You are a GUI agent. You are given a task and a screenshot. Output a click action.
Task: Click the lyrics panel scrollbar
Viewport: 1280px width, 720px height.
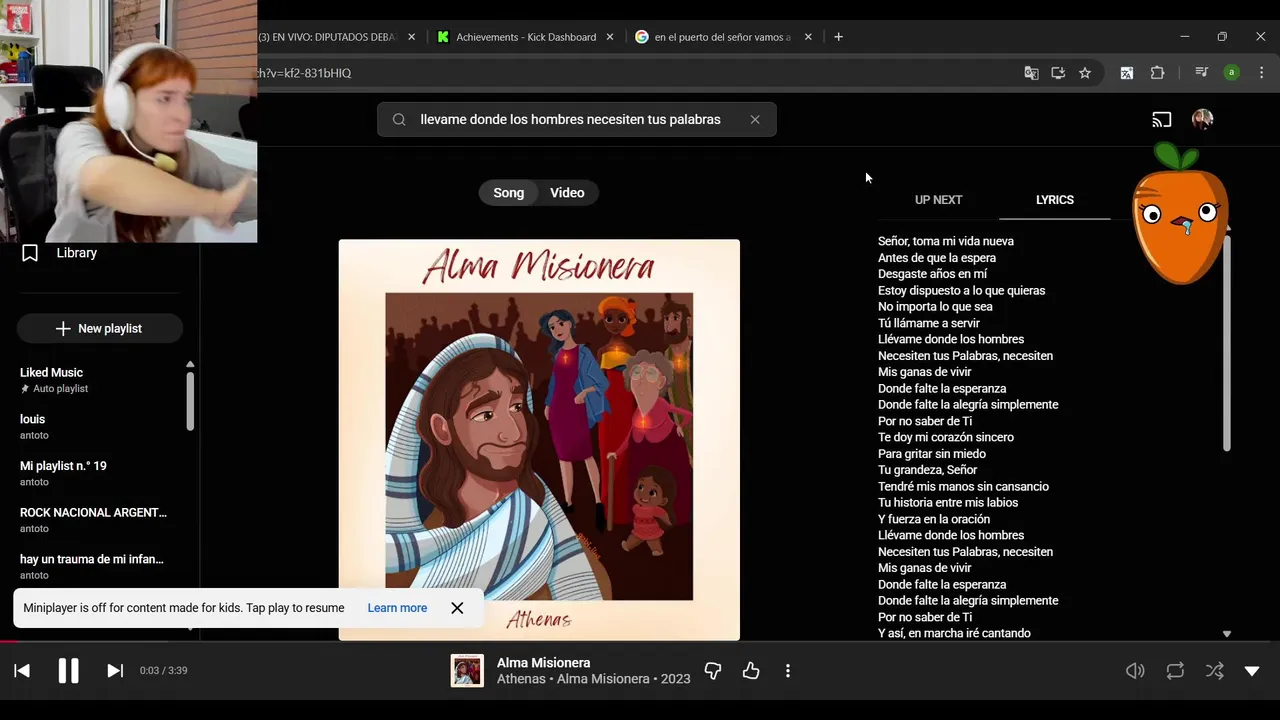pos(1227,343)
